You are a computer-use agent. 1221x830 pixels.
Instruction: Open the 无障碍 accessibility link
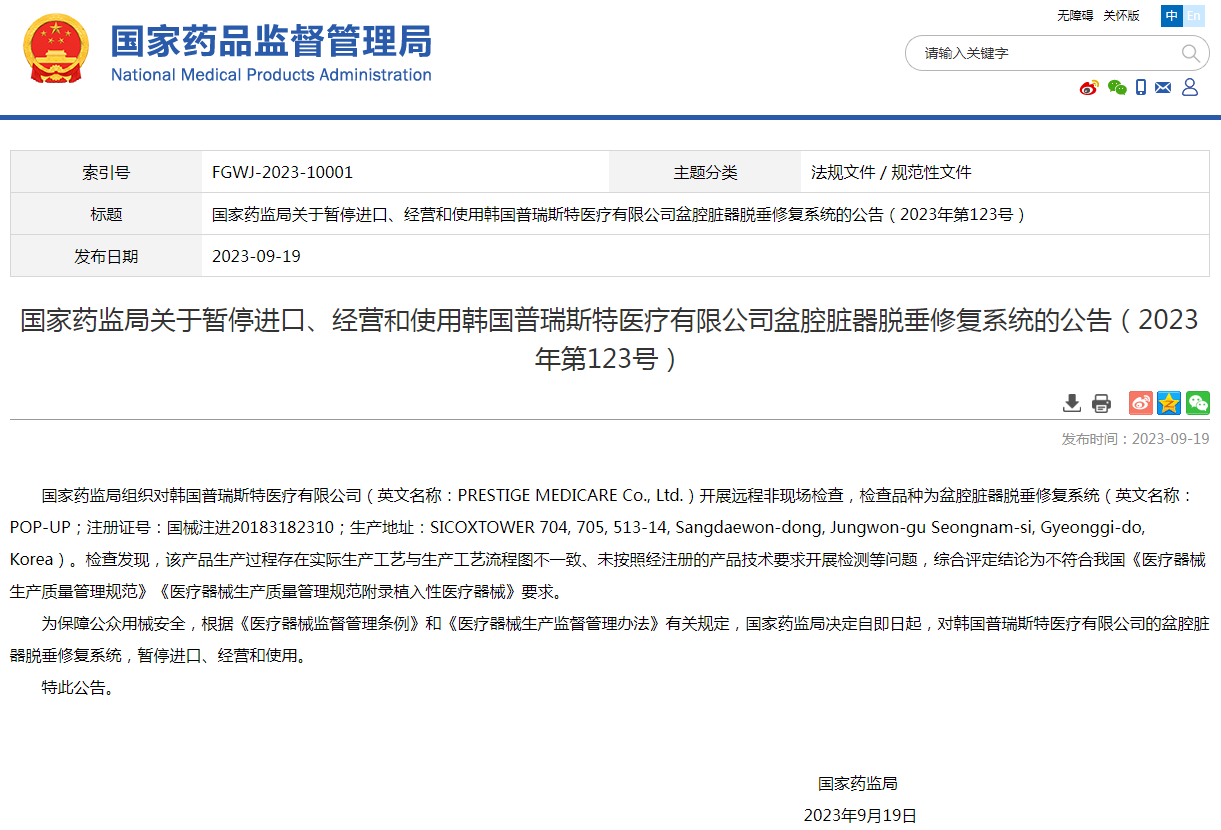[1075, 16]
